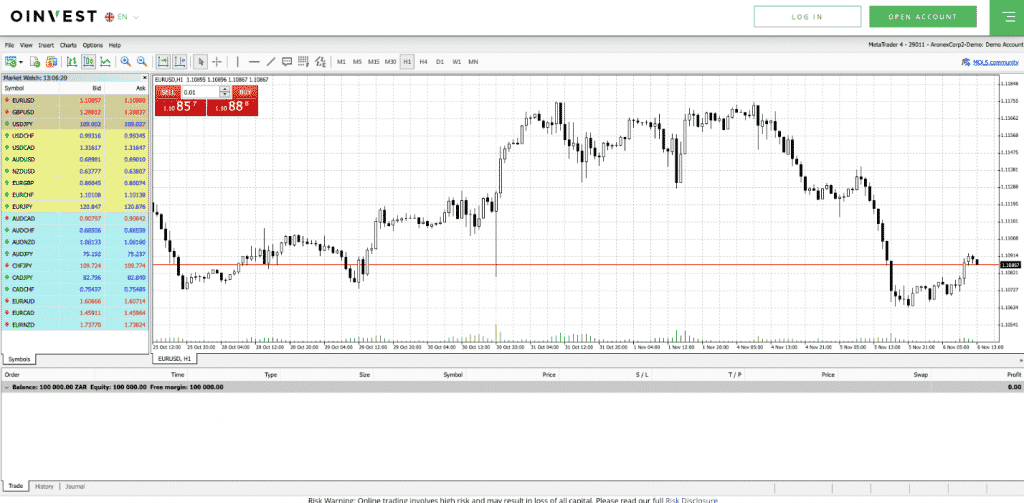
Task: Select the crosshair tool
Action: (x=217, y=61)
